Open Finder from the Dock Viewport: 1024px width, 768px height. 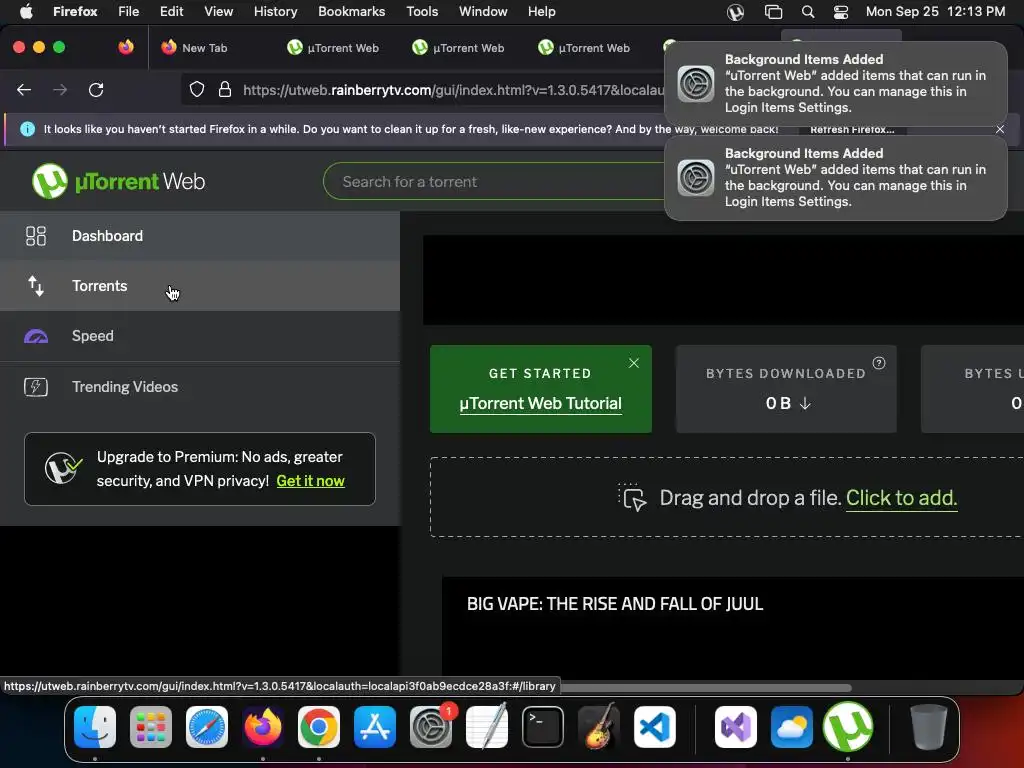95,727
